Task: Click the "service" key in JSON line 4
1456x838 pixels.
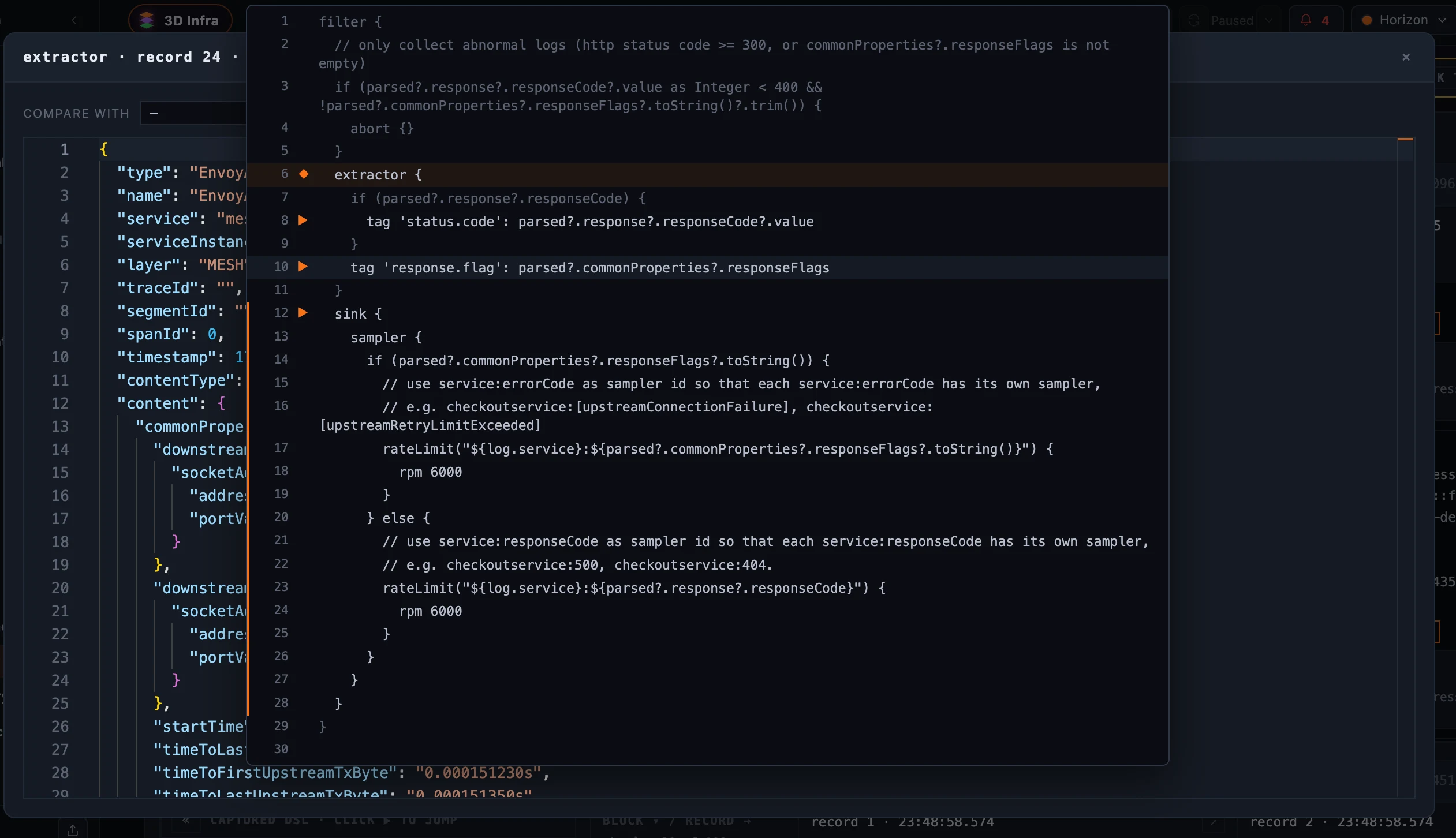Action: click(158, 219)
